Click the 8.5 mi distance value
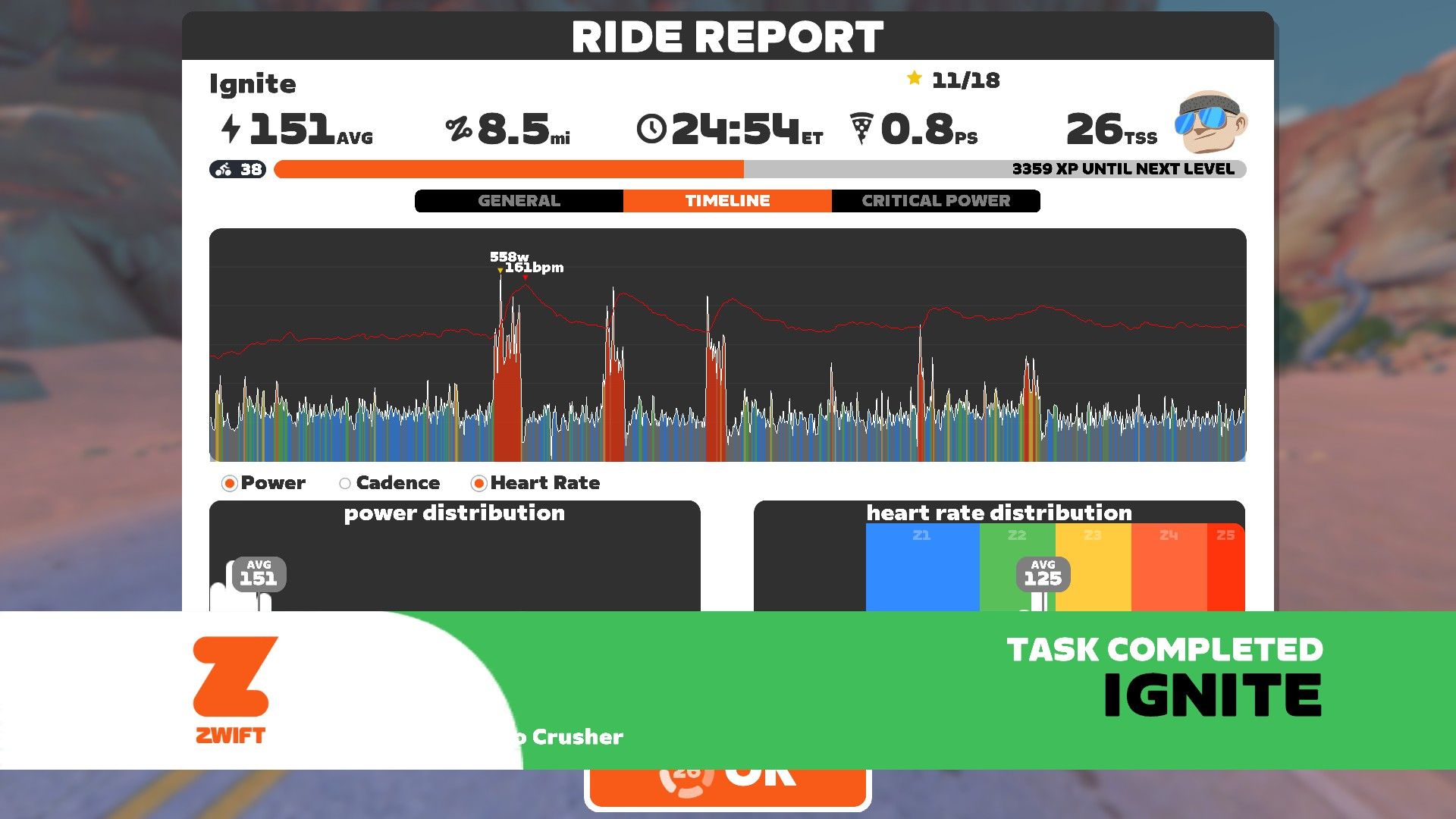The image size is (1456, 819). pyautogui.click(x=523, y=129)
